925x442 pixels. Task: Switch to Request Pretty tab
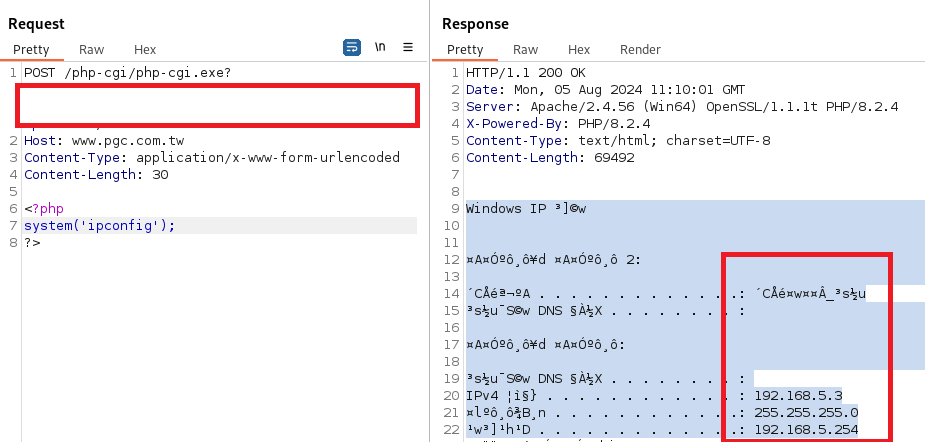[x=31, y=50]
